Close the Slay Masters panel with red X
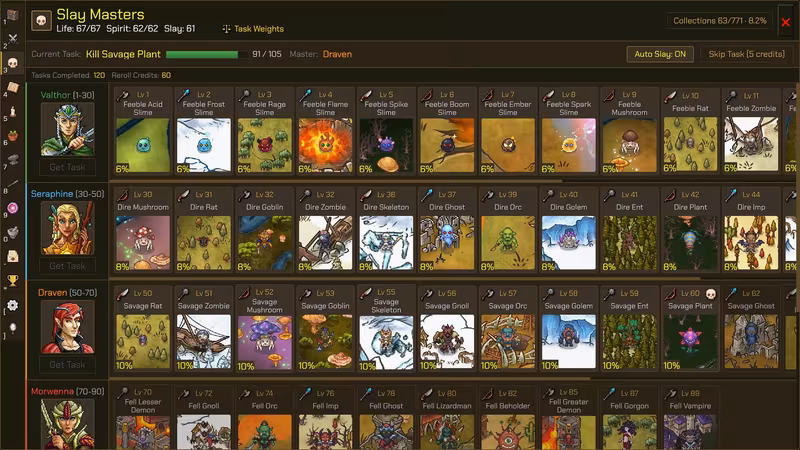This screenshot has height=450, width=800. (786, 22)
